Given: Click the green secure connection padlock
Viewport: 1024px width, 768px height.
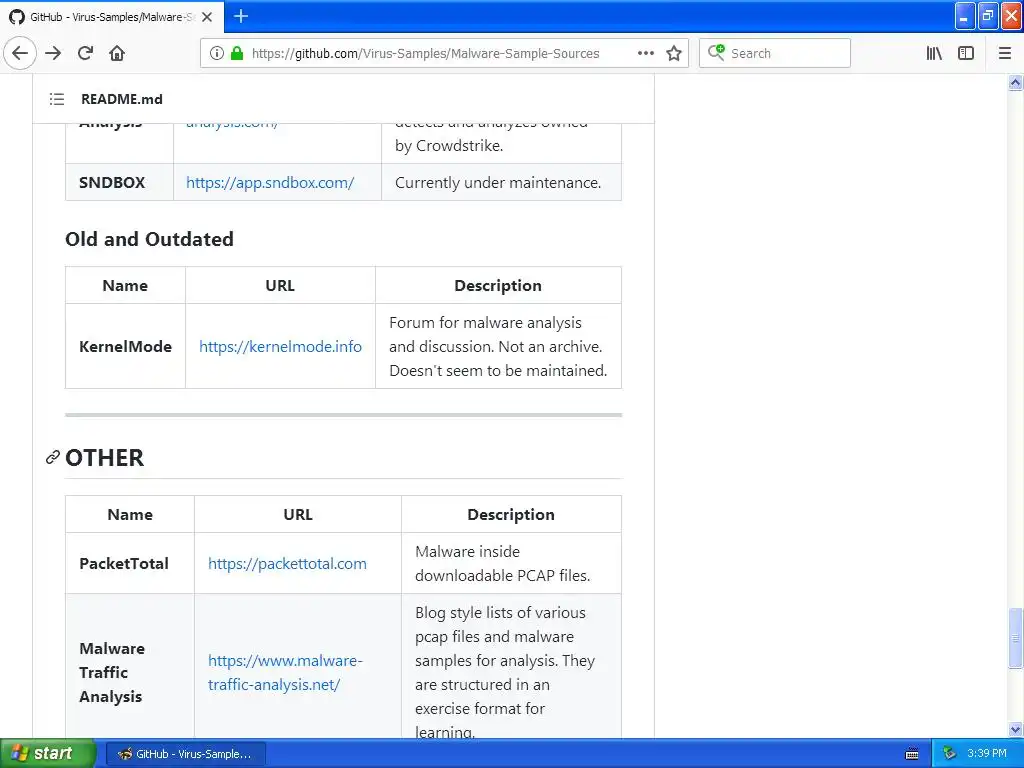Looking at the screenshot, I should coord(237,53).
